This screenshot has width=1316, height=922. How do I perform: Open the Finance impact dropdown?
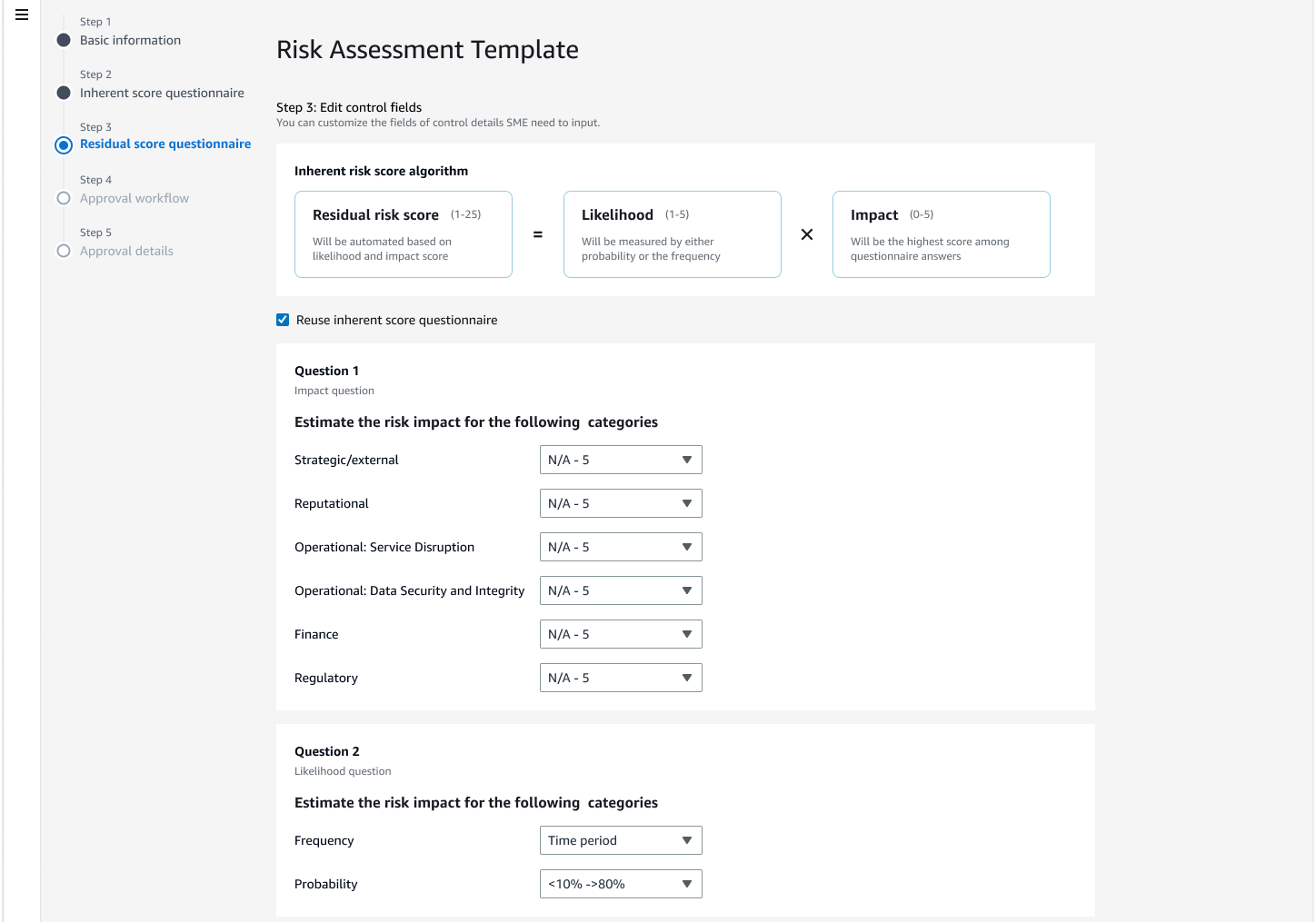(621, 634)
